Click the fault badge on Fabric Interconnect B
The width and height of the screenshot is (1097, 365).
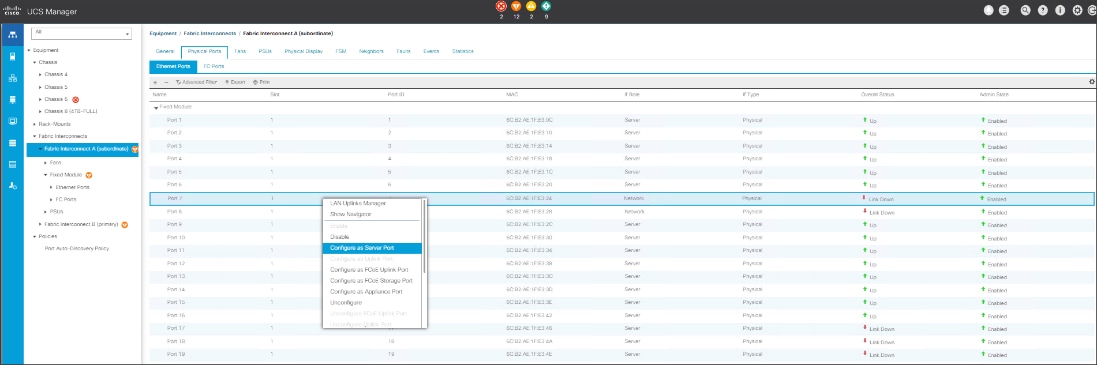click(x=125, y=224)
